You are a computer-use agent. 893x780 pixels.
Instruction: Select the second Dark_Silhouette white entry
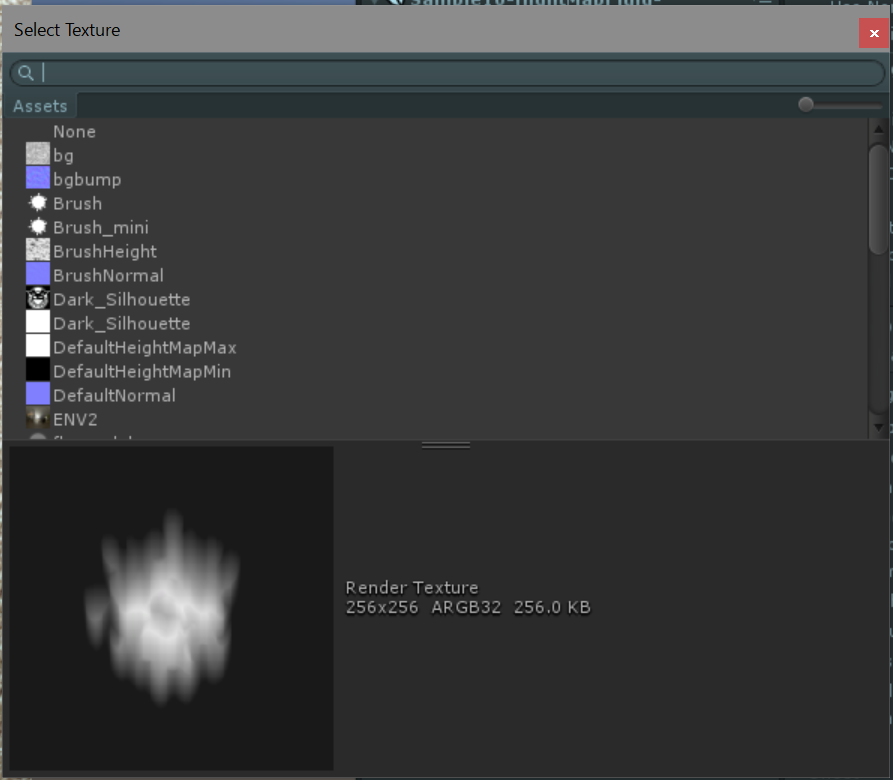(x=121, y=323)
